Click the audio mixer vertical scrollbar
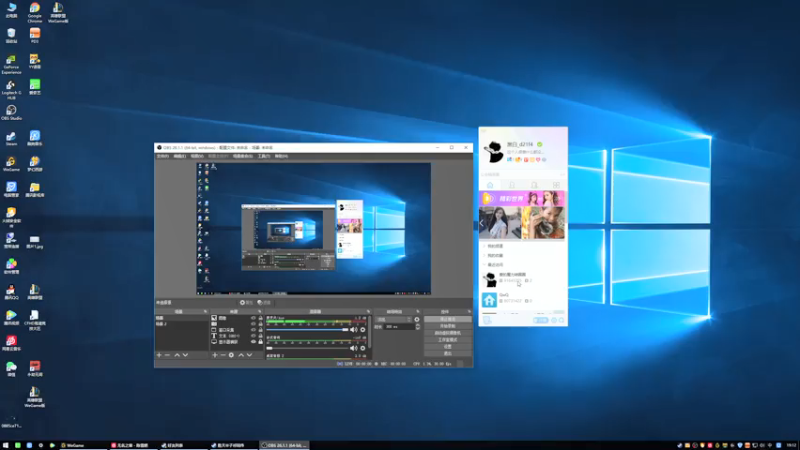Image resolution: width=800 pixels, height=450 pixels. click(x=369, y=332)
